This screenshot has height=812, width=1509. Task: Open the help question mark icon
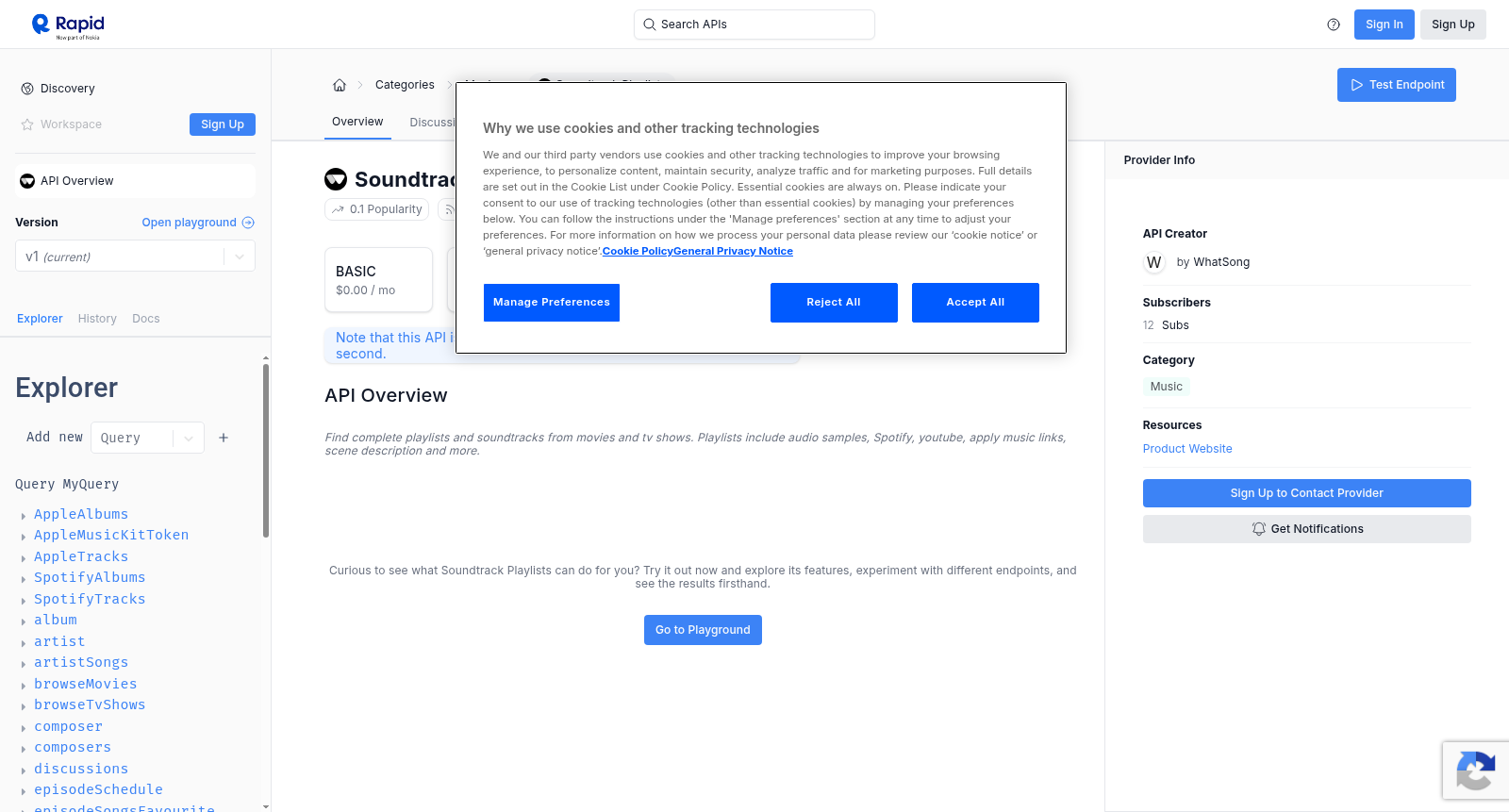click(1334, 25)
